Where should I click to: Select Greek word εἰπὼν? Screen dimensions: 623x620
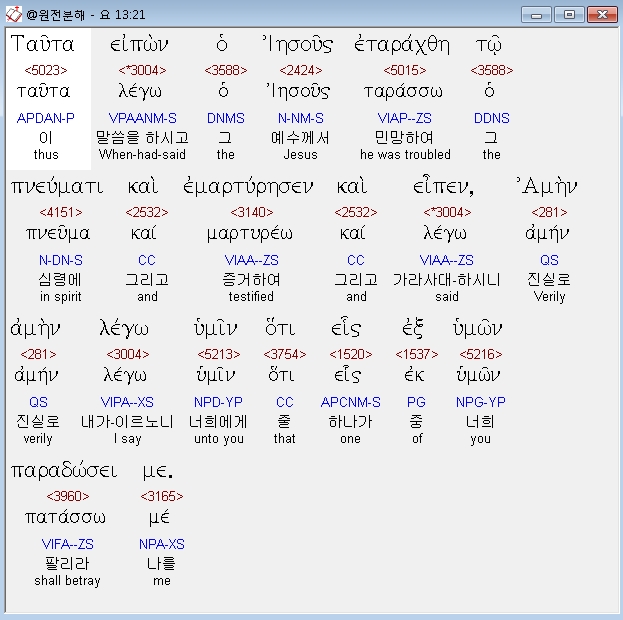point(139,45)
